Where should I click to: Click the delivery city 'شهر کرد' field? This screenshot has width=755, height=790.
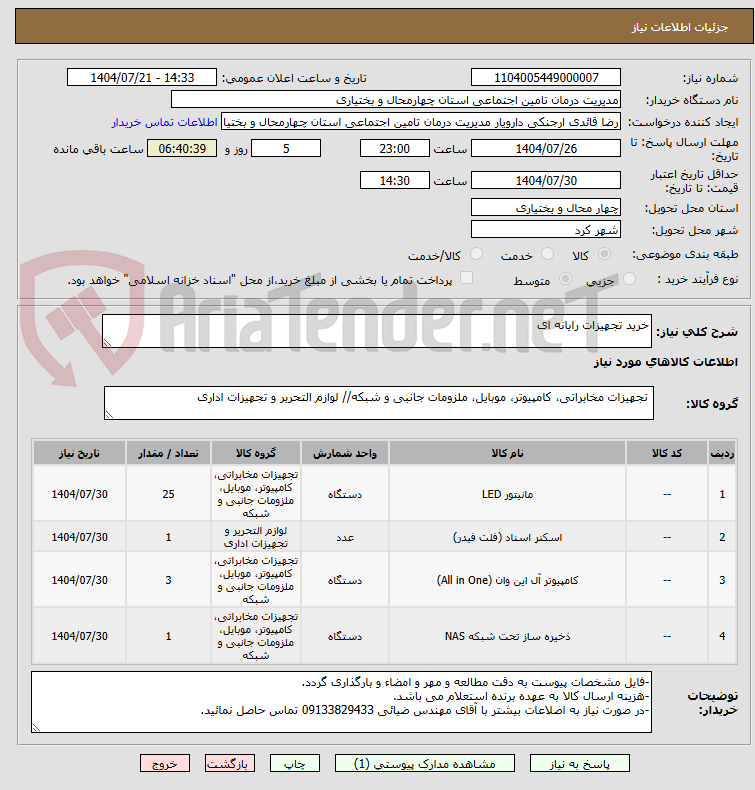coord(545,230)
